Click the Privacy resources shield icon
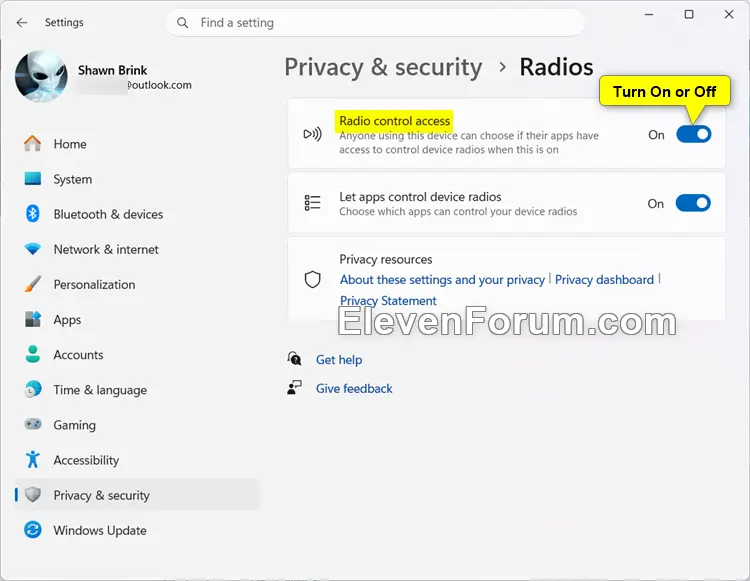 [313, 279]
